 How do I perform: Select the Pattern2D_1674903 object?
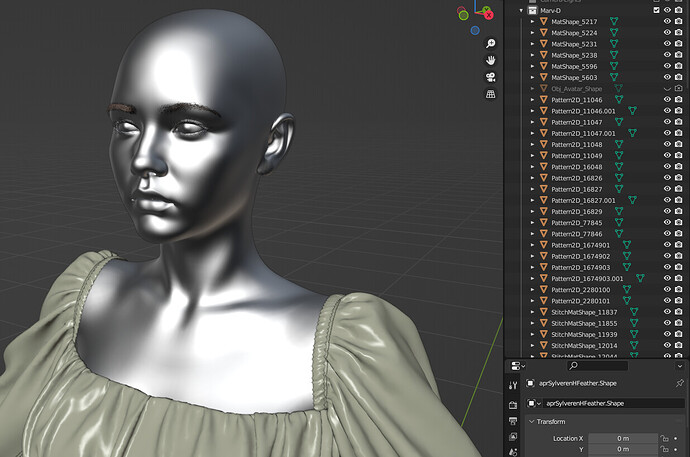pos(580,267)
